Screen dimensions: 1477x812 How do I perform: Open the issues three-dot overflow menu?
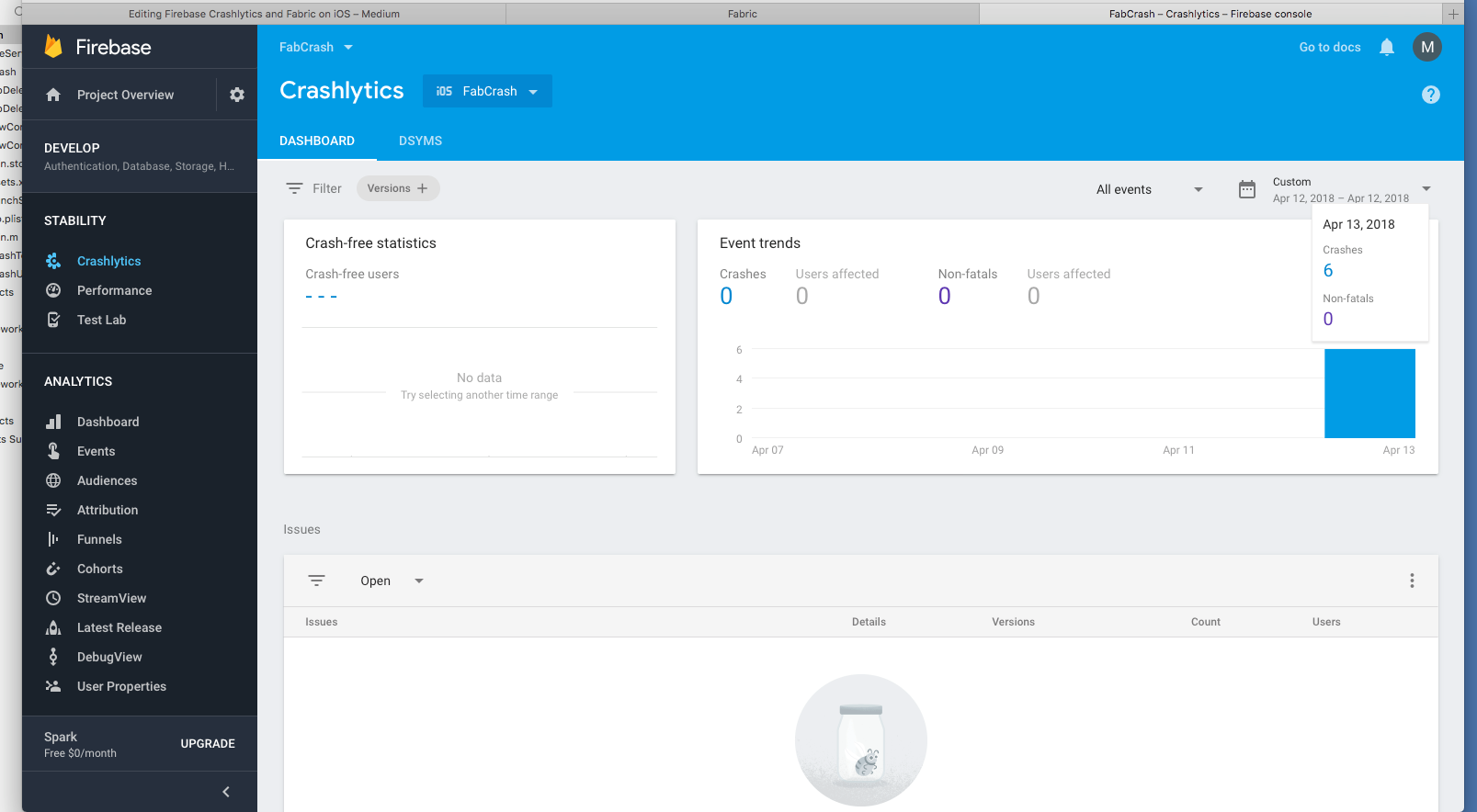(x=1412, y=581)
